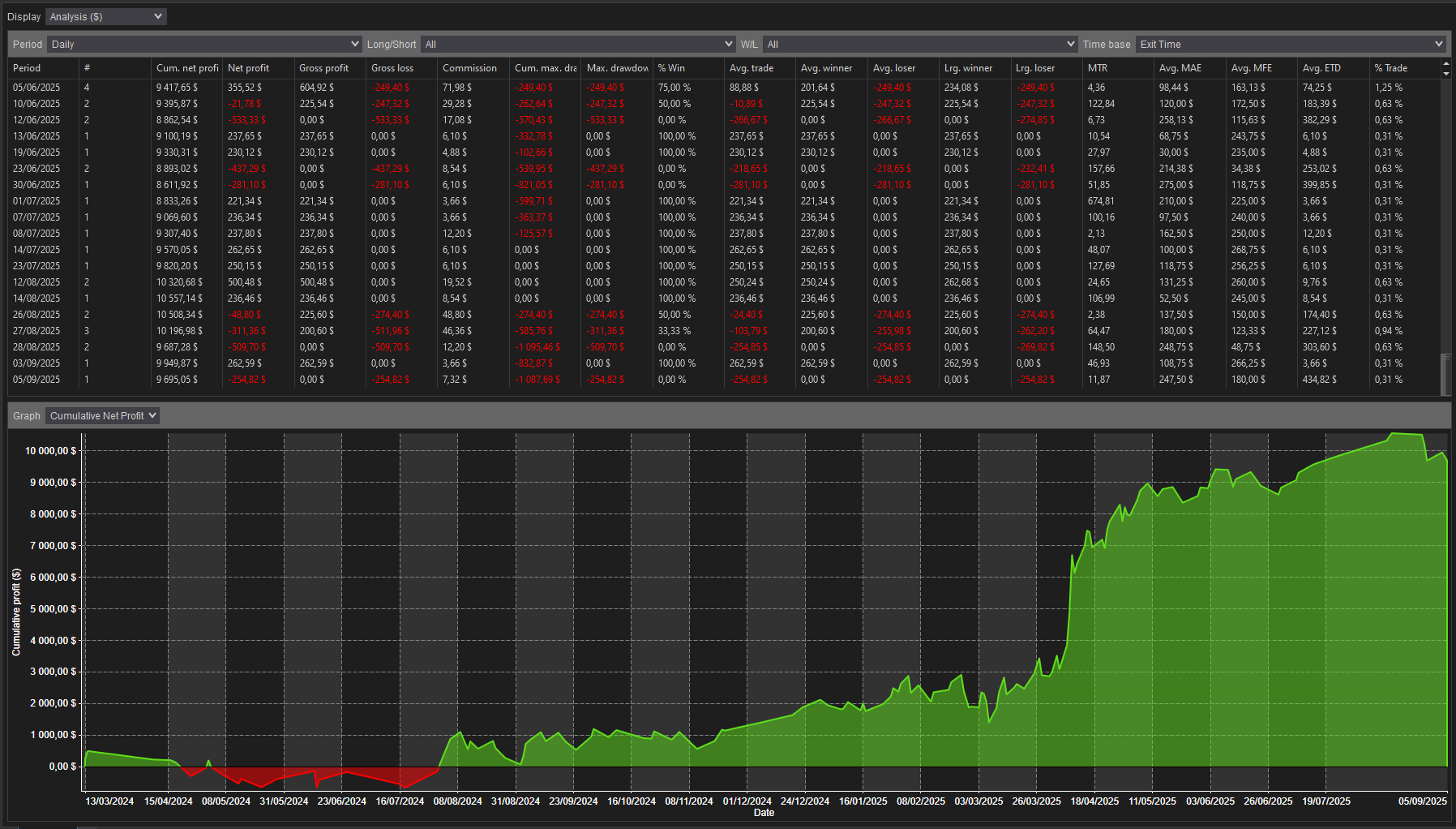1456x829 pixels.
Task: Select the 30/06/2025 period row
Action: [724, 185]
